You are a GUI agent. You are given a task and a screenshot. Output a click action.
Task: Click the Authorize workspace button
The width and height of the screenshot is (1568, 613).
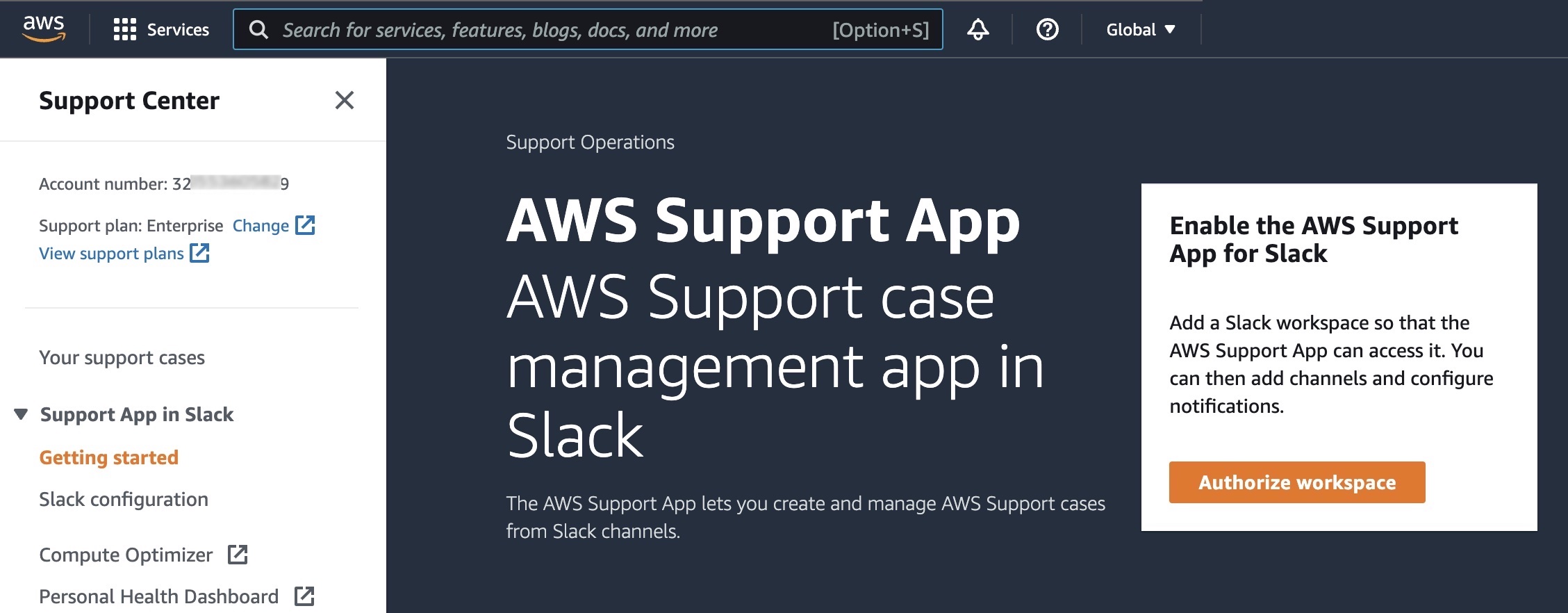(x=1297, y=482)
